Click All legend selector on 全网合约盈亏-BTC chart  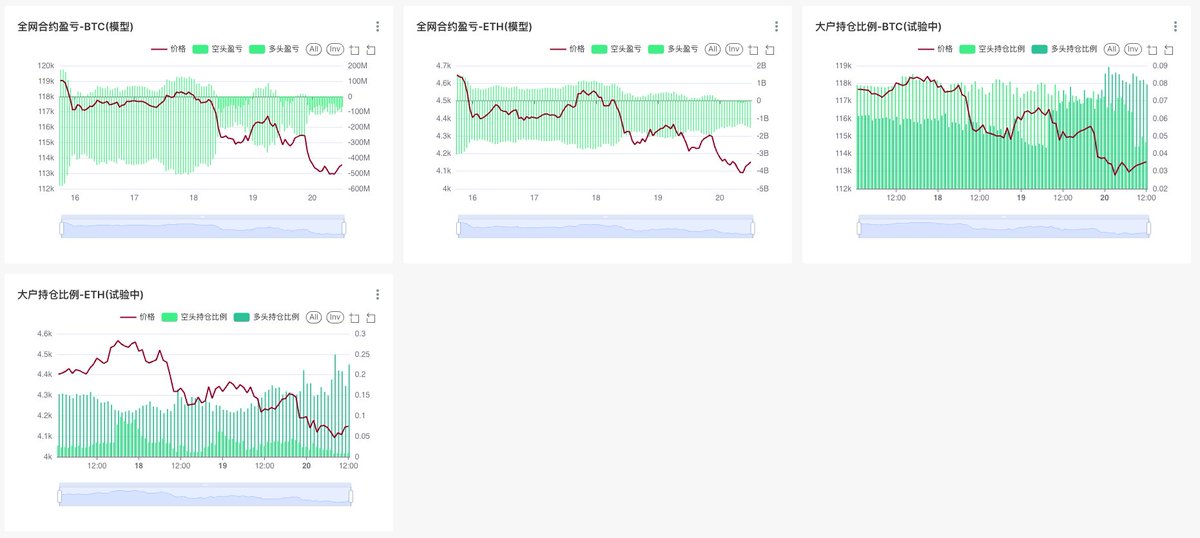[314, 48]
